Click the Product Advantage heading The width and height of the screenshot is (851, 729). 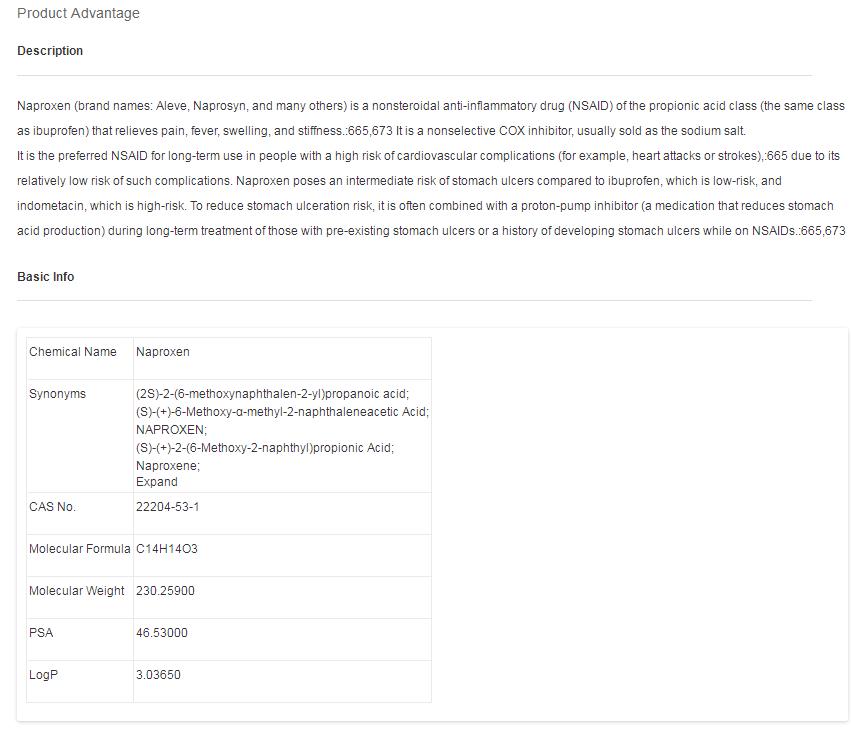(78, 14)
